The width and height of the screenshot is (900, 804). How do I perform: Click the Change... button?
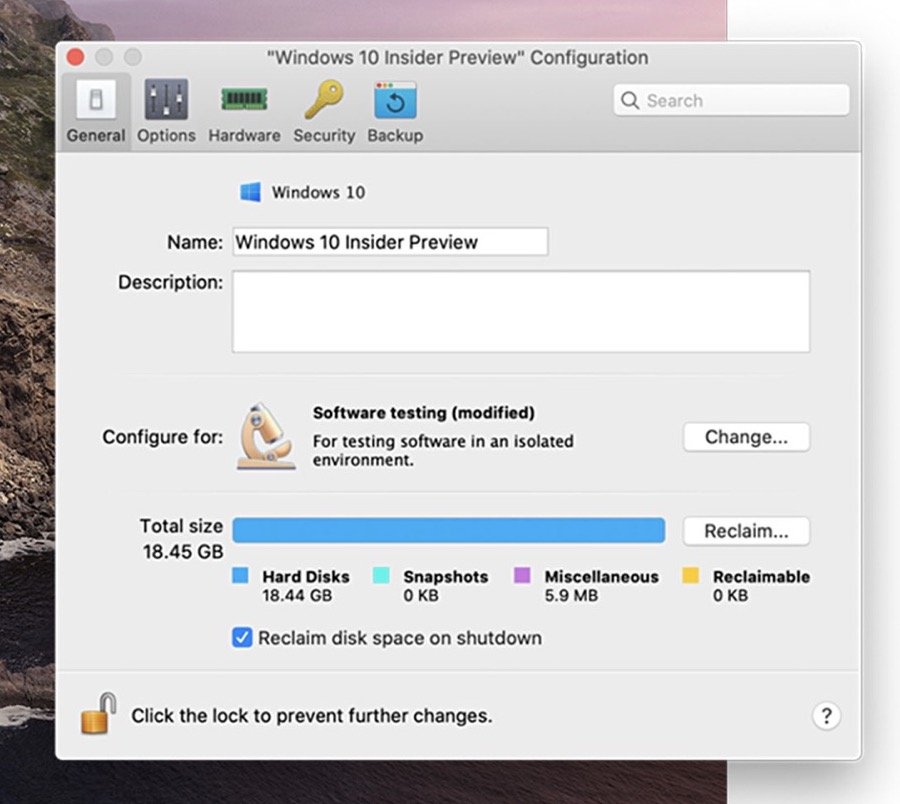(746, 437)
